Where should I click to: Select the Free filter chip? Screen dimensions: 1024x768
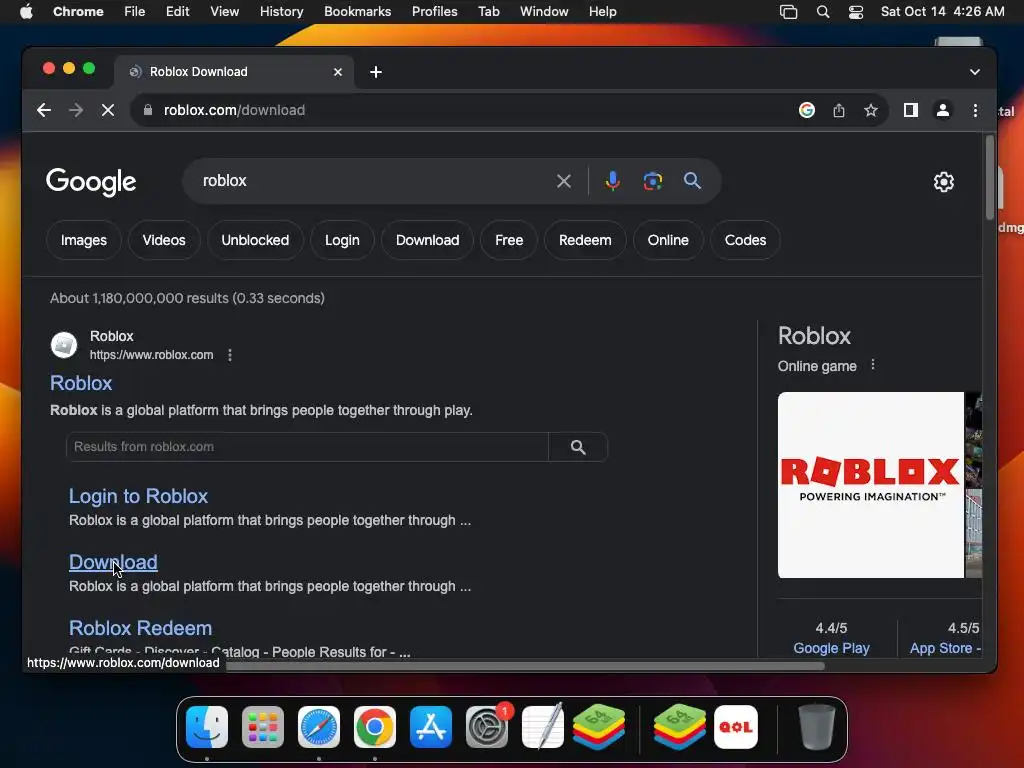tap(509, 240)
